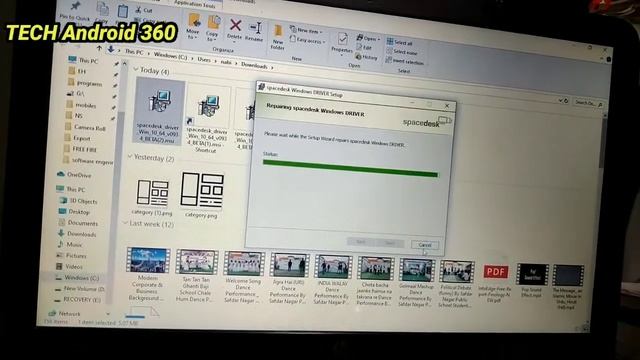Open Music in navigation pane

(70, 244)
